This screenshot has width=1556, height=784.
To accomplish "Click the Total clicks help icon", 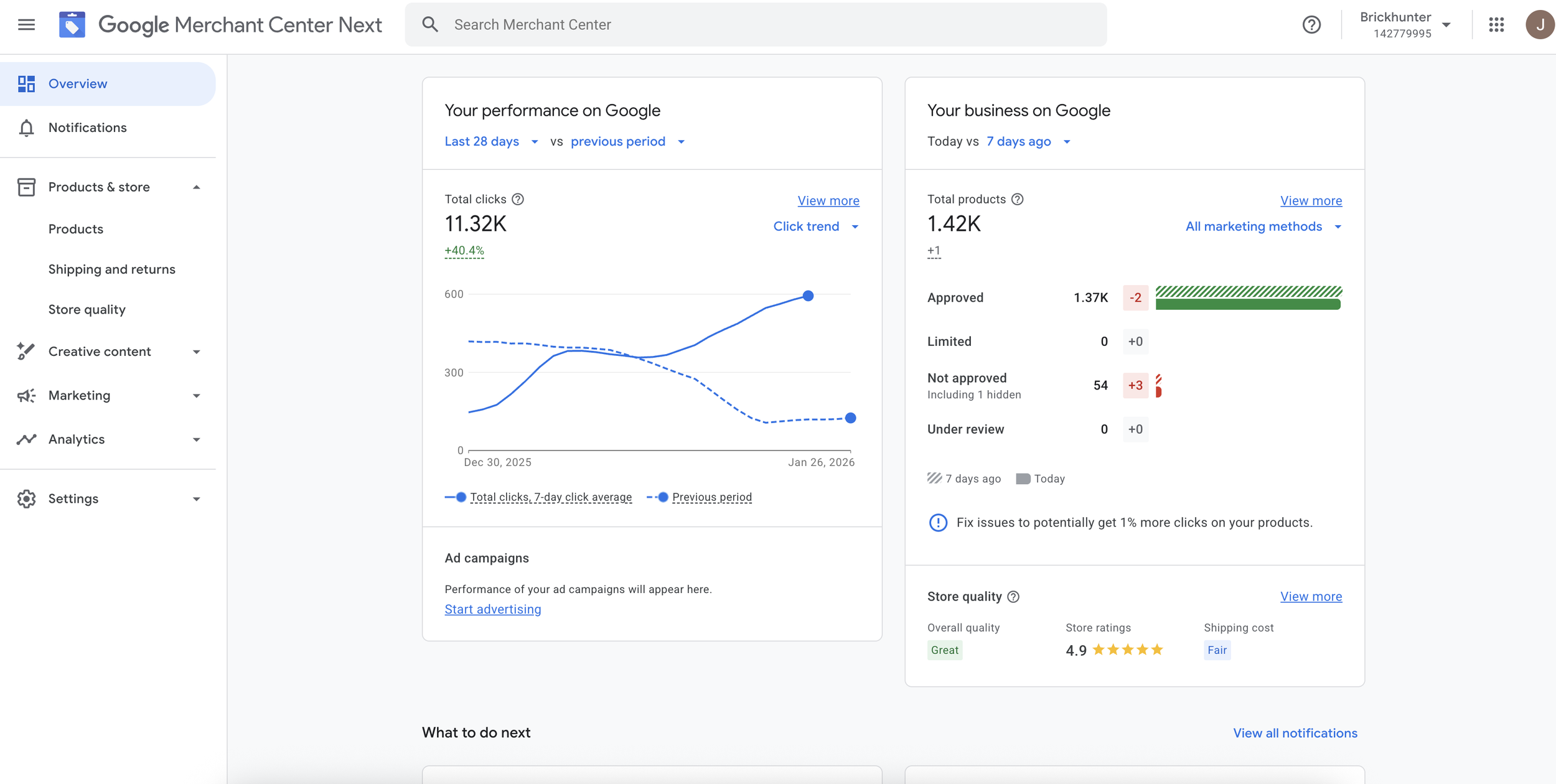I will coord(518,199).
